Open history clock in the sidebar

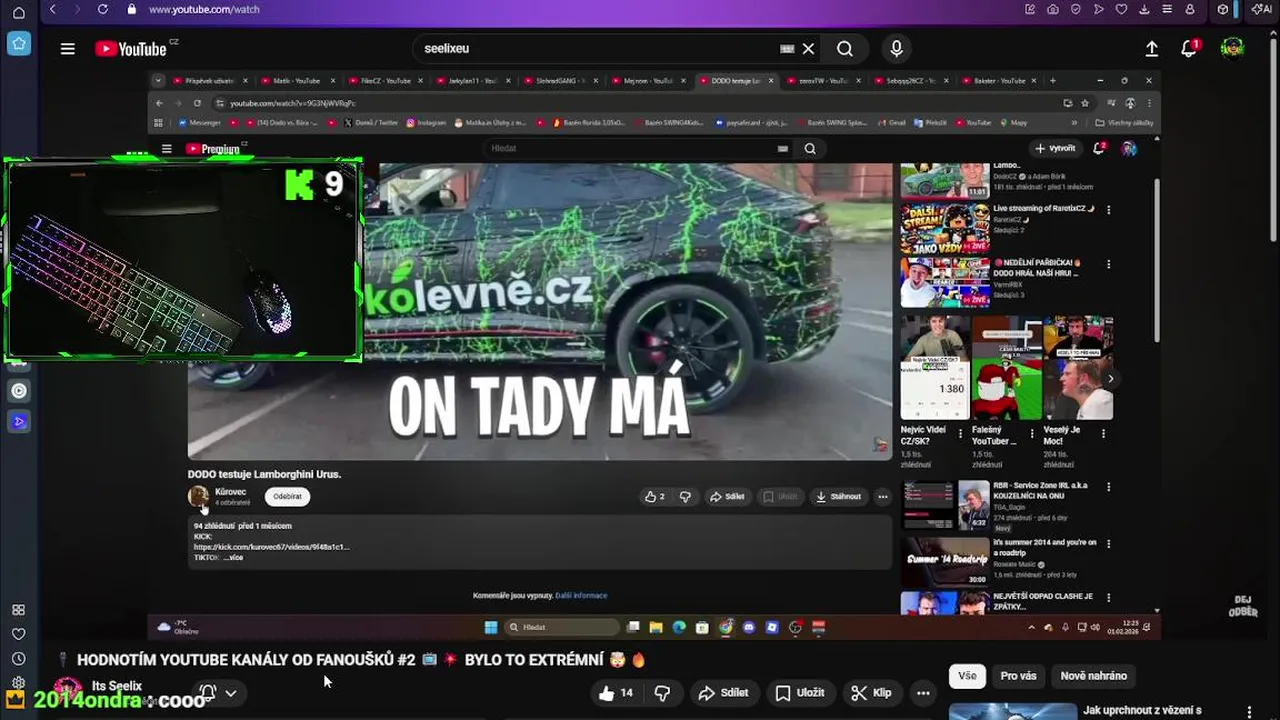point(18,658)
